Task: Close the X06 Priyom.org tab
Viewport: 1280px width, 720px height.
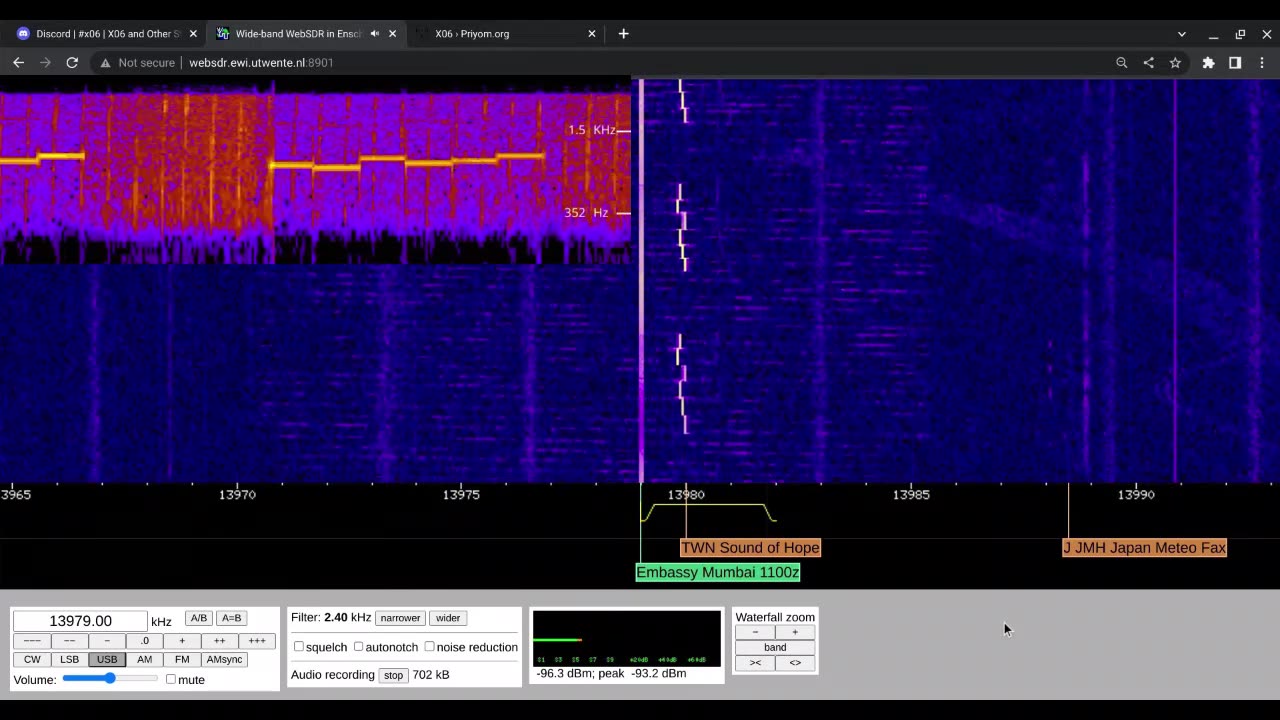Action: [x=591, y=33]
